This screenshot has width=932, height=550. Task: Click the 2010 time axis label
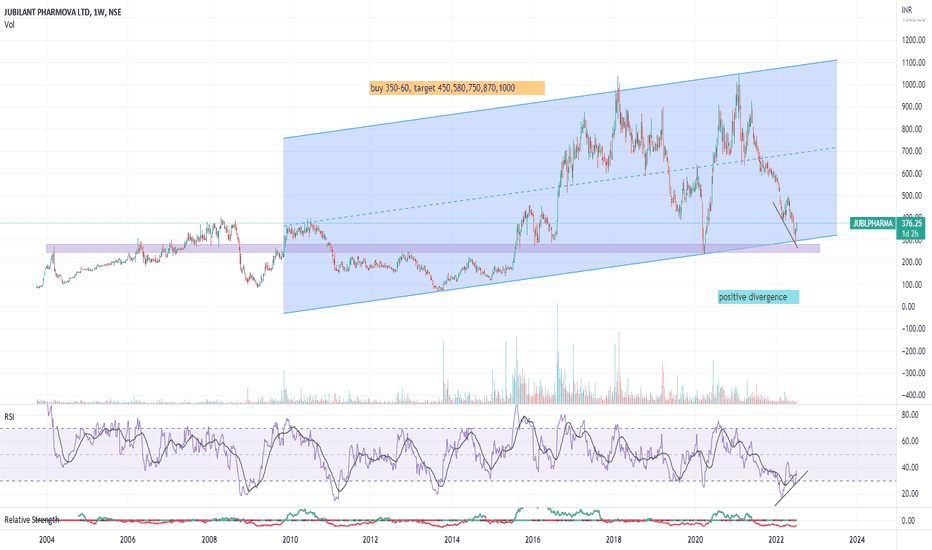(x=290, y=539)
